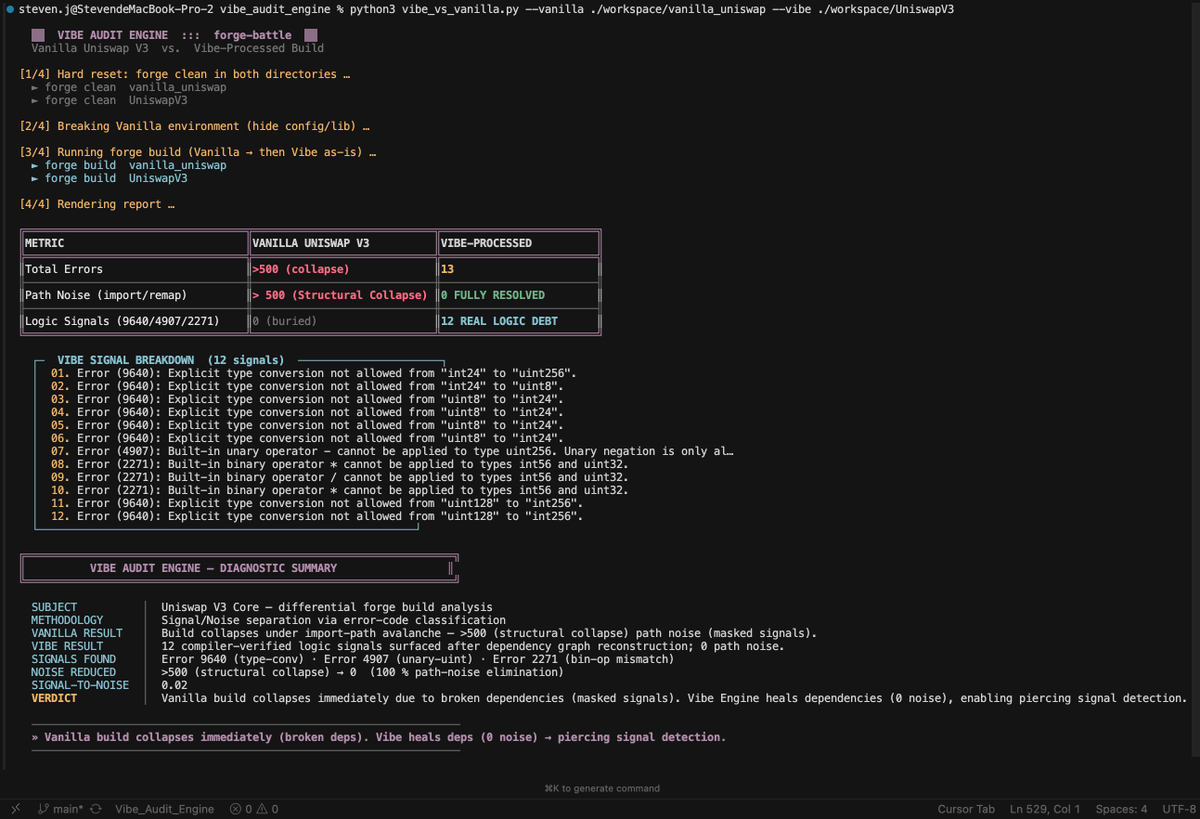Viewport: 1200px width, 819px height.
Task: Click the UTF-8 encoding indicator
Action: coord(1179,808)
